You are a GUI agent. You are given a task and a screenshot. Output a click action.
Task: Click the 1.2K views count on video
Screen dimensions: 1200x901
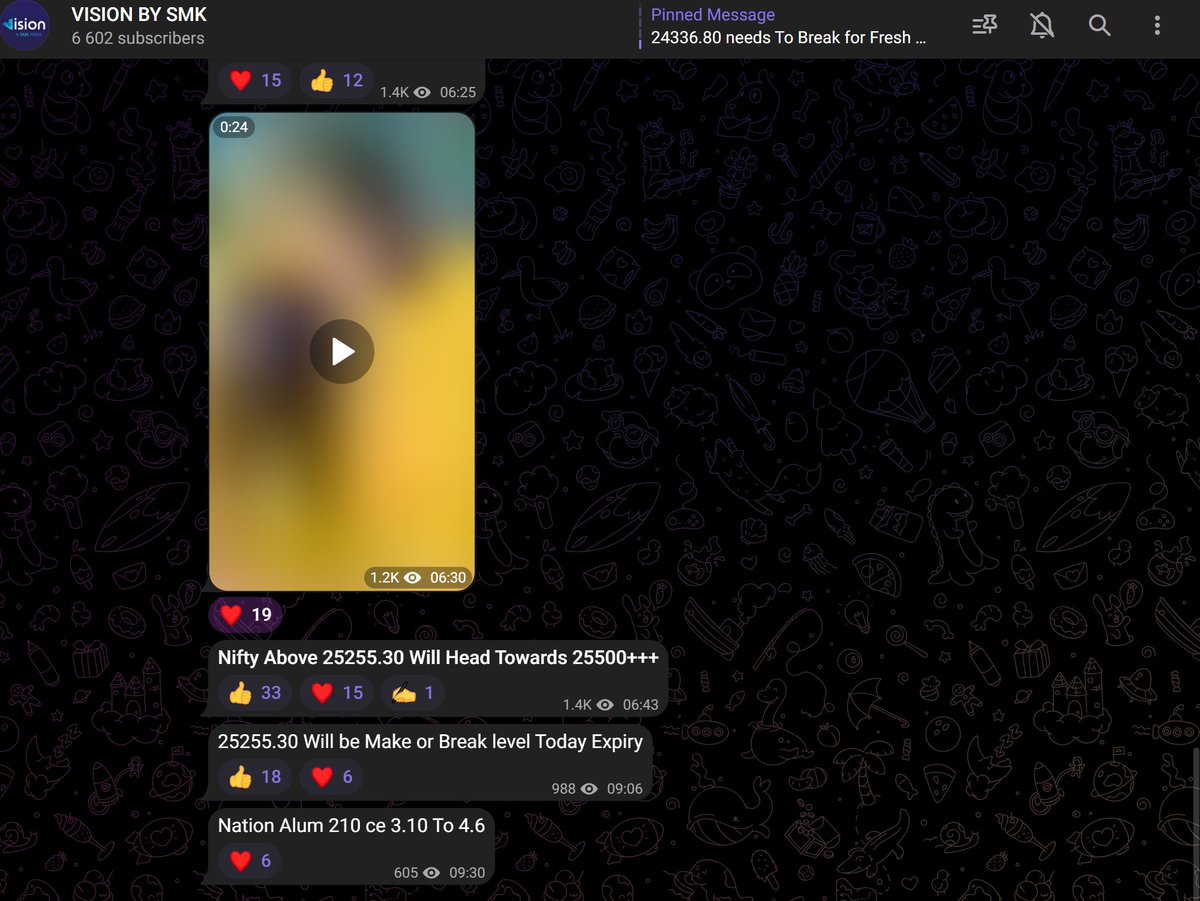tap(385, 577)
